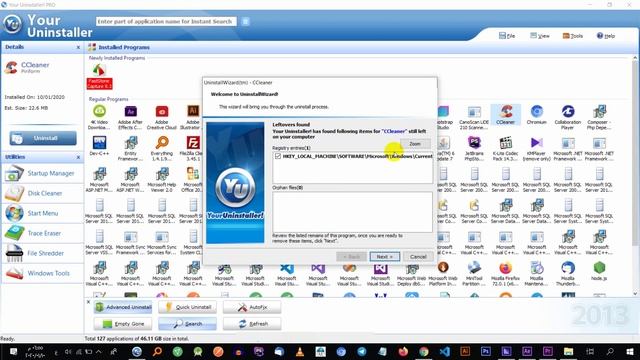Image resolution: width=640 pixels, height=360 pixels.
Task: Select the Mozilla Thunderbird program icon
Action: [568, 273]
